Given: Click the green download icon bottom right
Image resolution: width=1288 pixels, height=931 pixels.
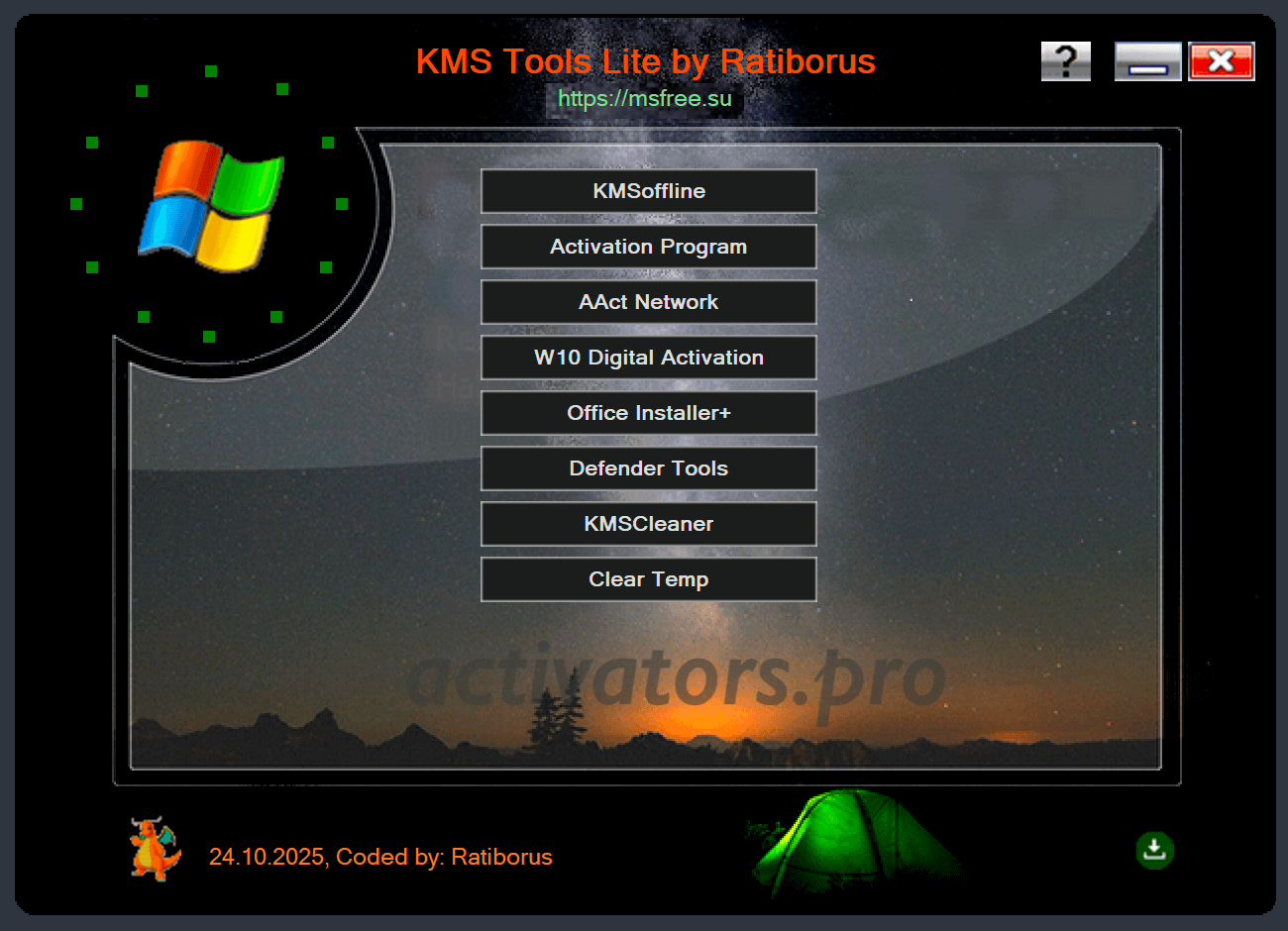Looking at the screenshot, I should (1153, 850).
